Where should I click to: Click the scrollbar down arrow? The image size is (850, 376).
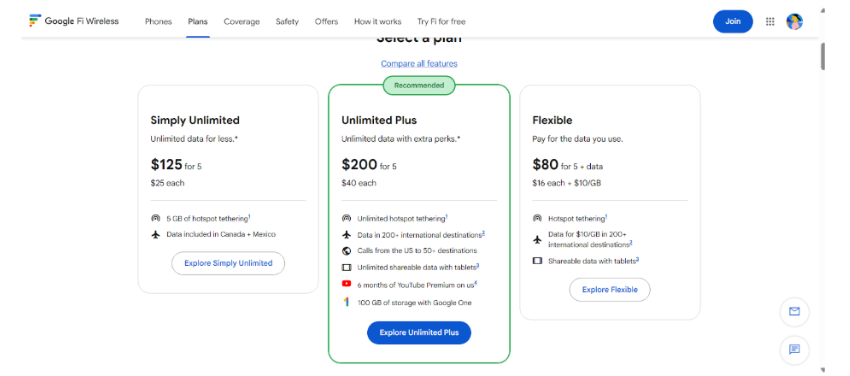(823, 370)
